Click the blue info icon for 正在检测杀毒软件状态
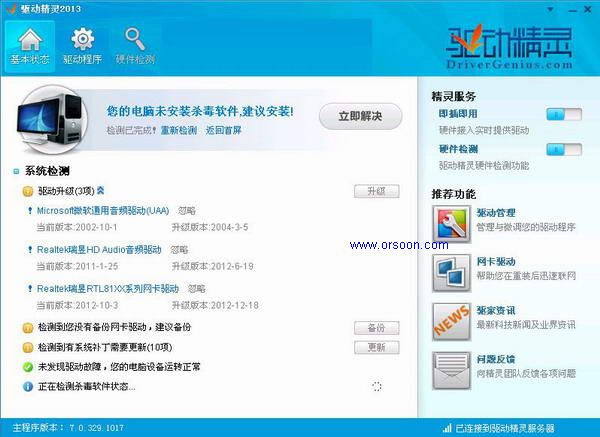This screenshot has width=600, height=437. [28, 387]
